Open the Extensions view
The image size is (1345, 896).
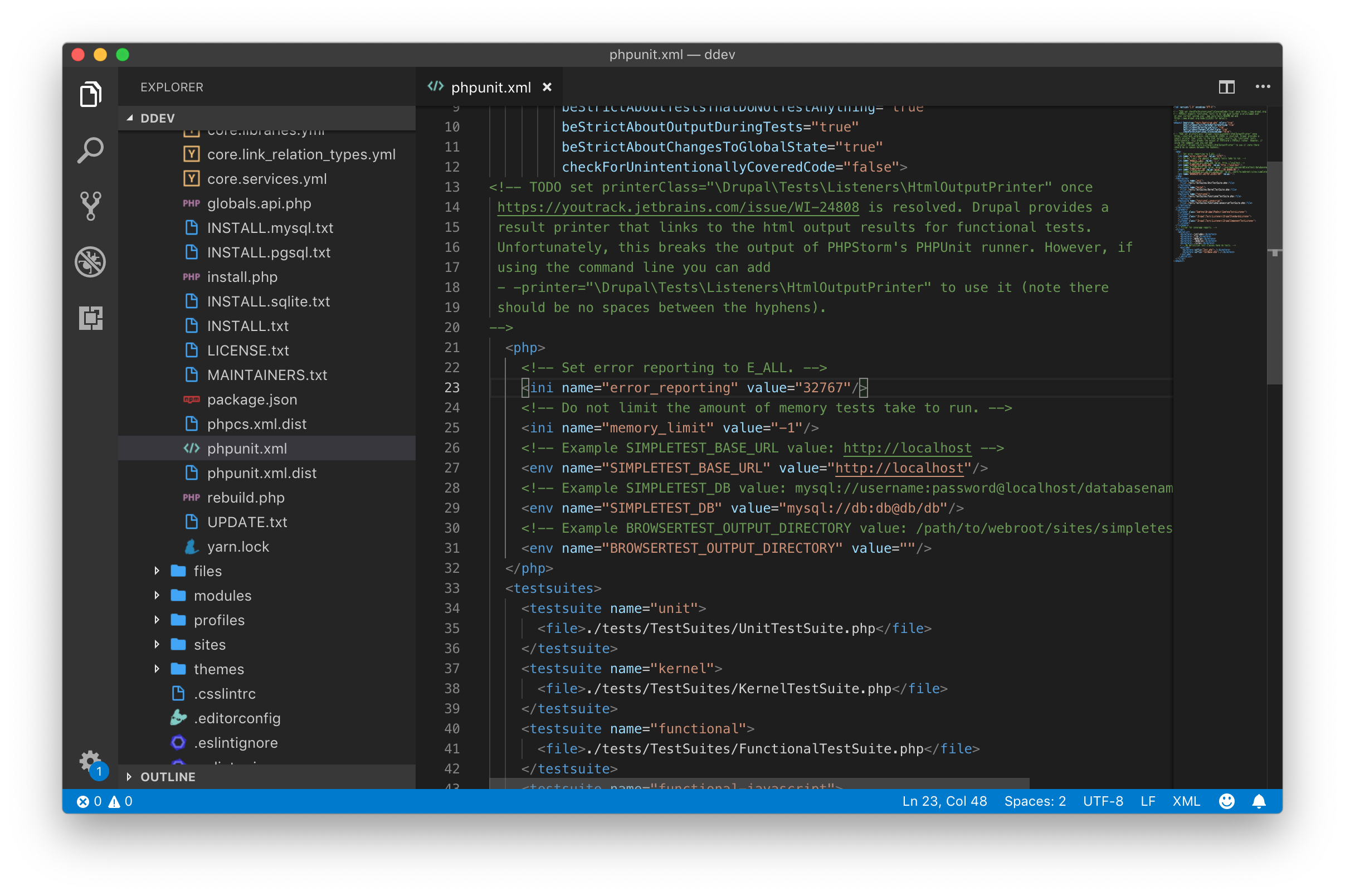tap(90, 318)
